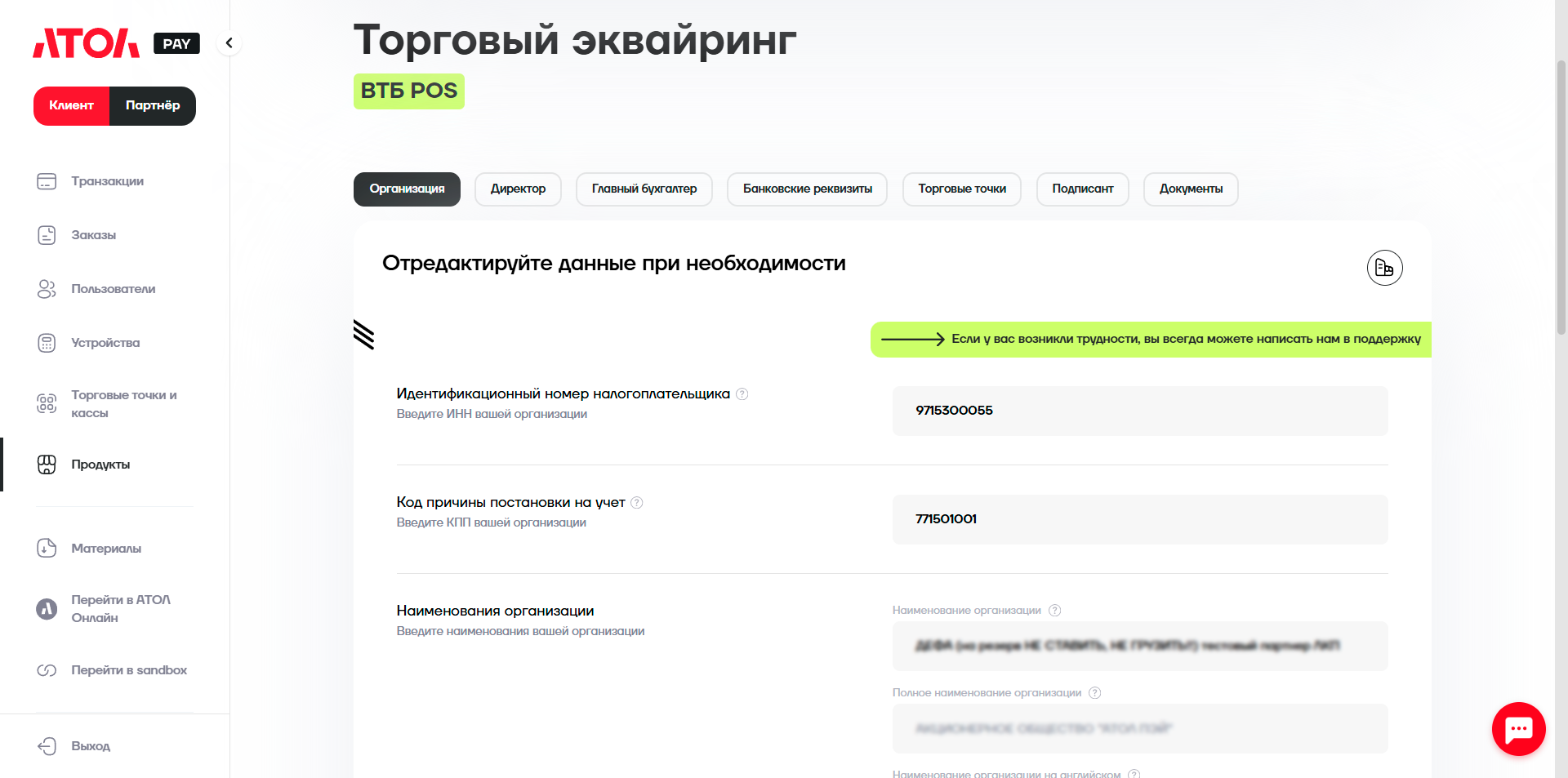1568x778 pixels.
Task: Click the Торговый эквайринг heading
Action: coord(575,39)
